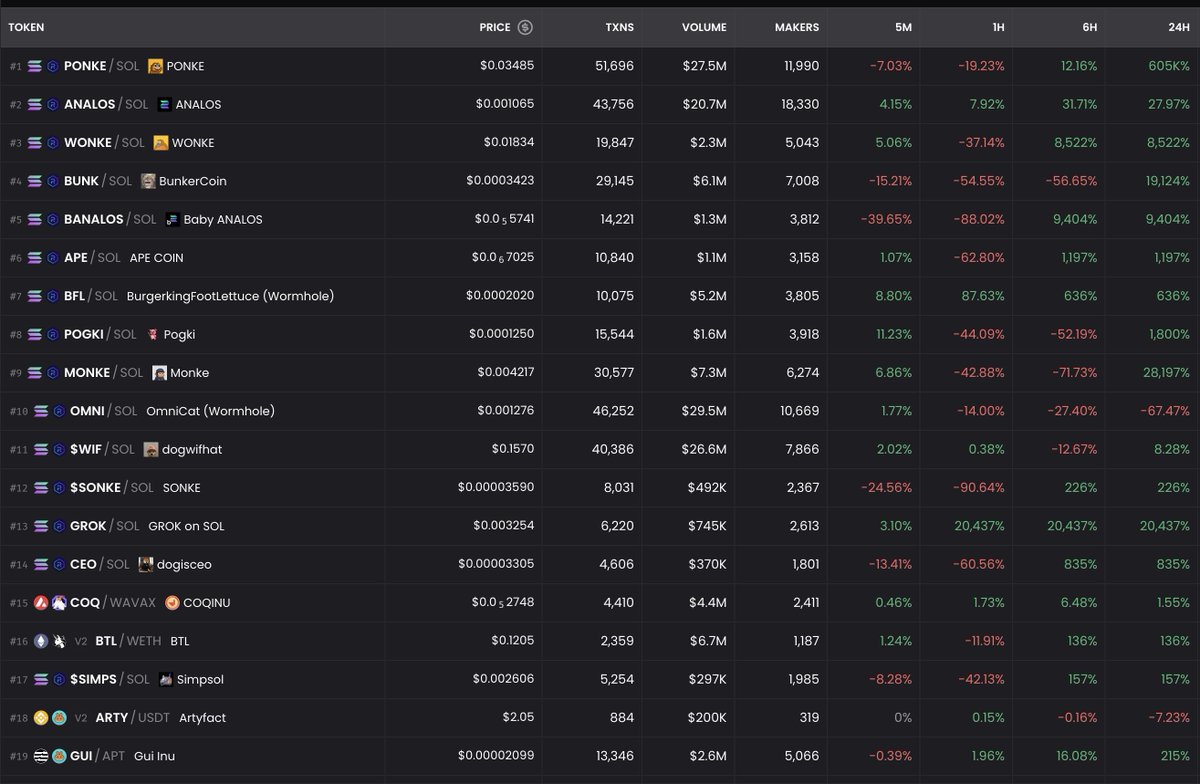The image size is (1200, 784).
Task: Click the Simpsol token logo icon
Action: pos(166,679)
